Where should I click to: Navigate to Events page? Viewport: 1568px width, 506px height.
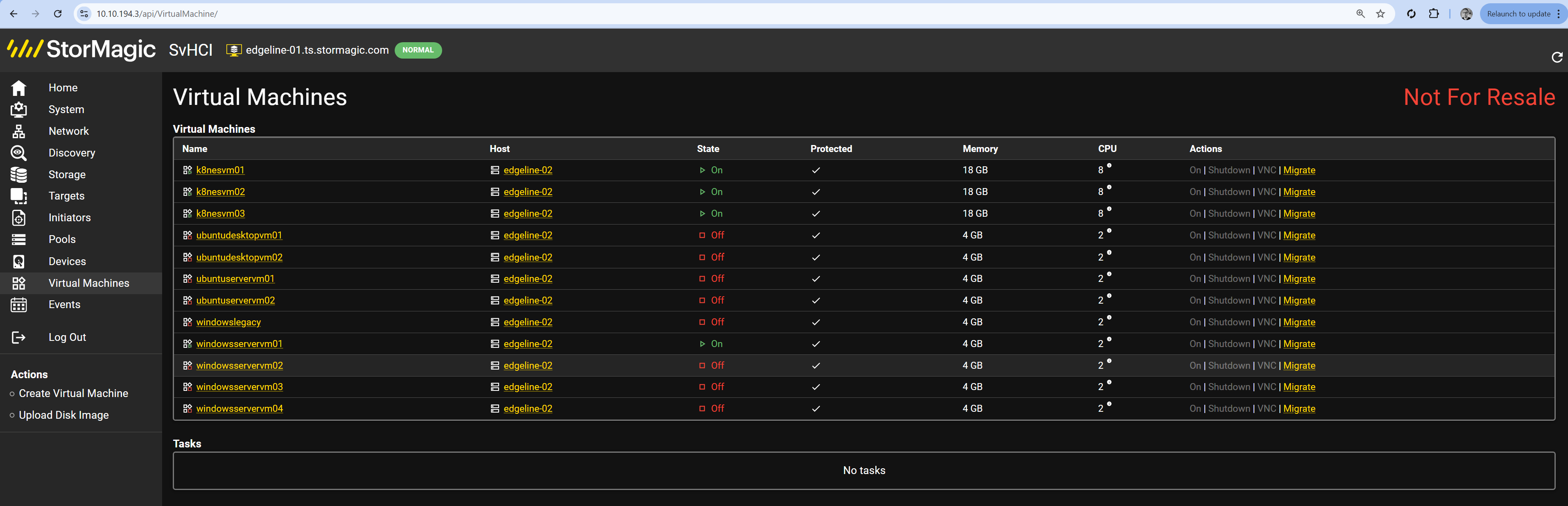coord(65,304)
